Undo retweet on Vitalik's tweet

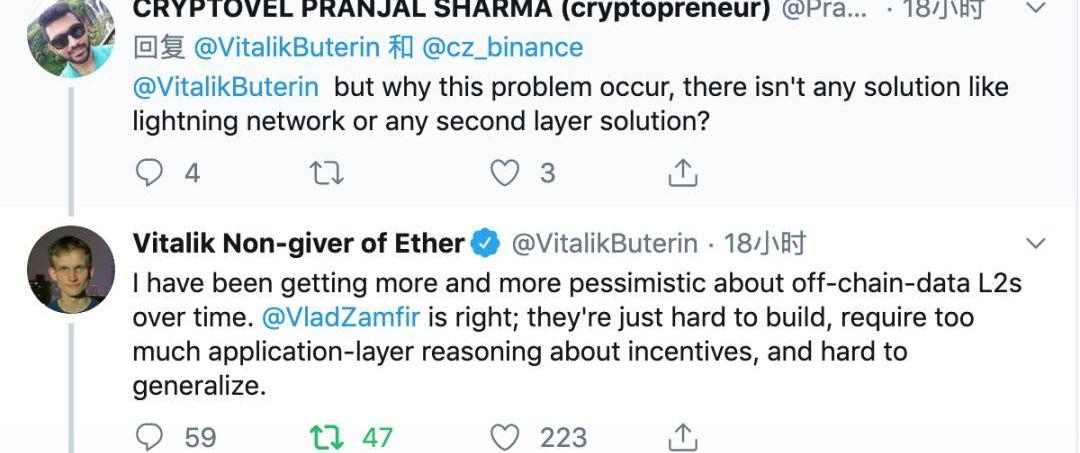coord(327,437)
